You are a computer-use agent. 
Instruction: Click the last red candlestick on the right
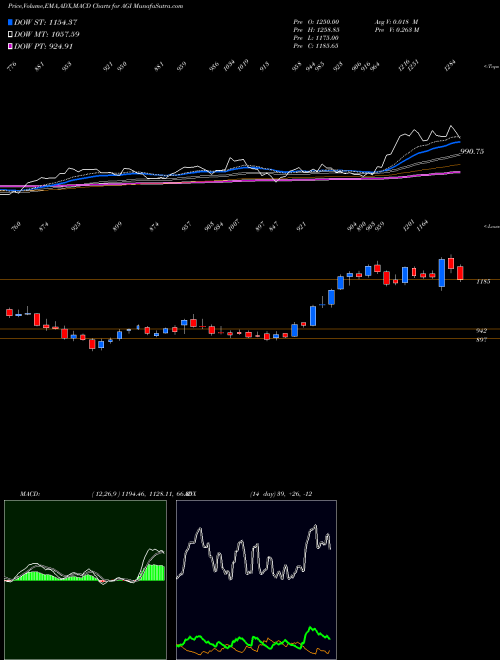pos(460,273)
